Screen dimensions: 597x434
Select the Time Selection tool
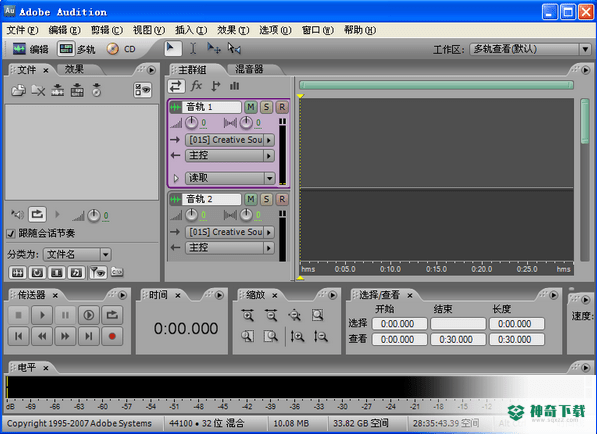[193, 48]
